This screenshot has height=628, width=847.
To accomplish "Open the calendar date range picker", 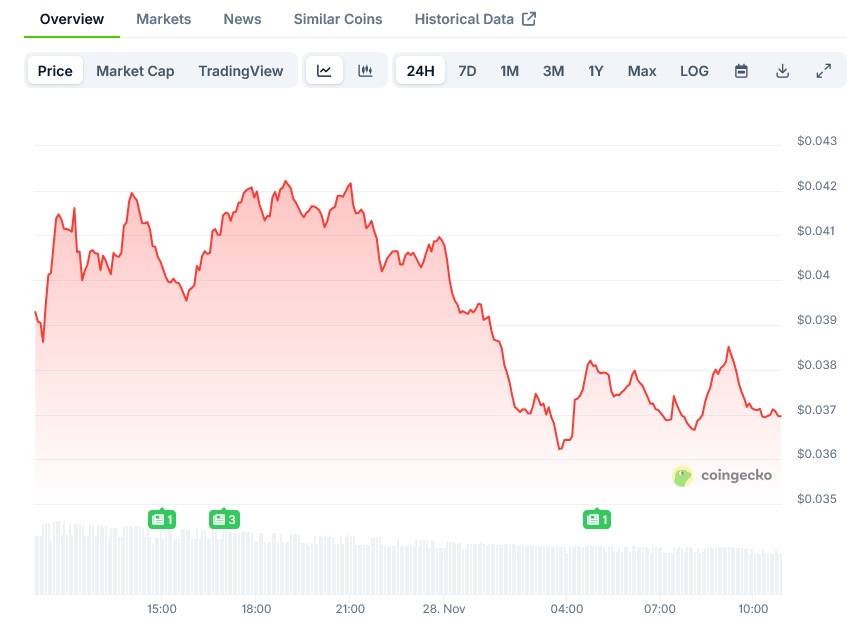I will pos(741,71).
